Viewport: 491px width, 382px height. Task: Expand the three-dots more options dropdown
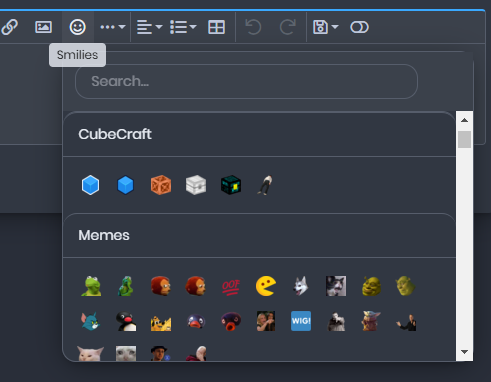[113, 27]
